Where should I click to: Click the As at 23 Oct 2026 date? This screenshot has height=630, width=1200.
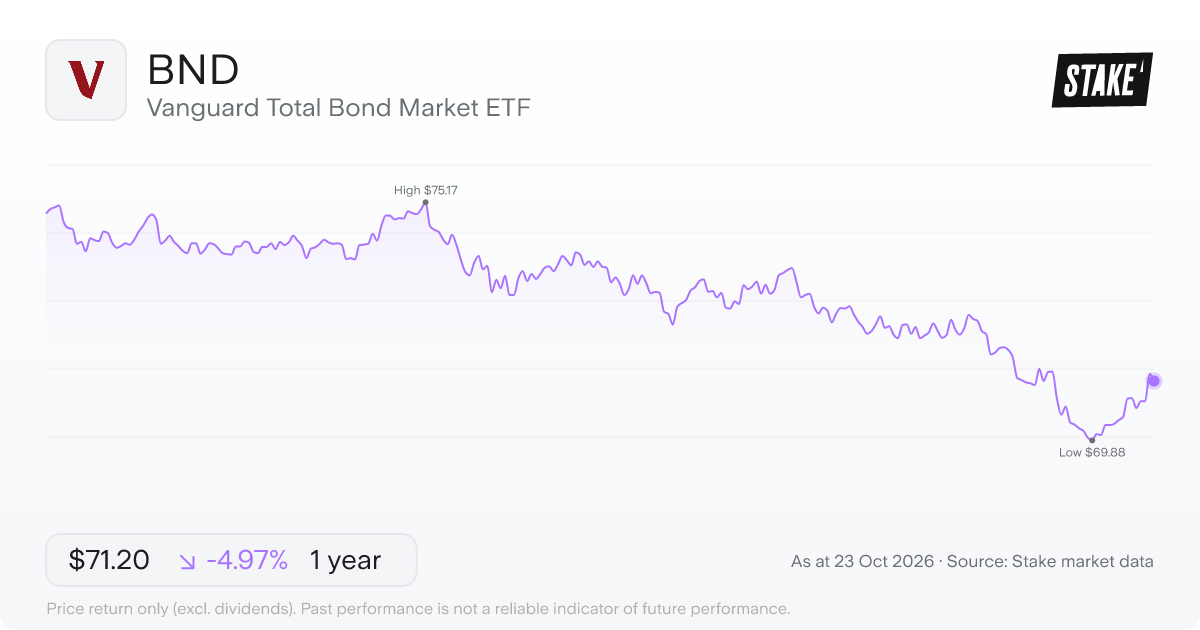(862, 561)
